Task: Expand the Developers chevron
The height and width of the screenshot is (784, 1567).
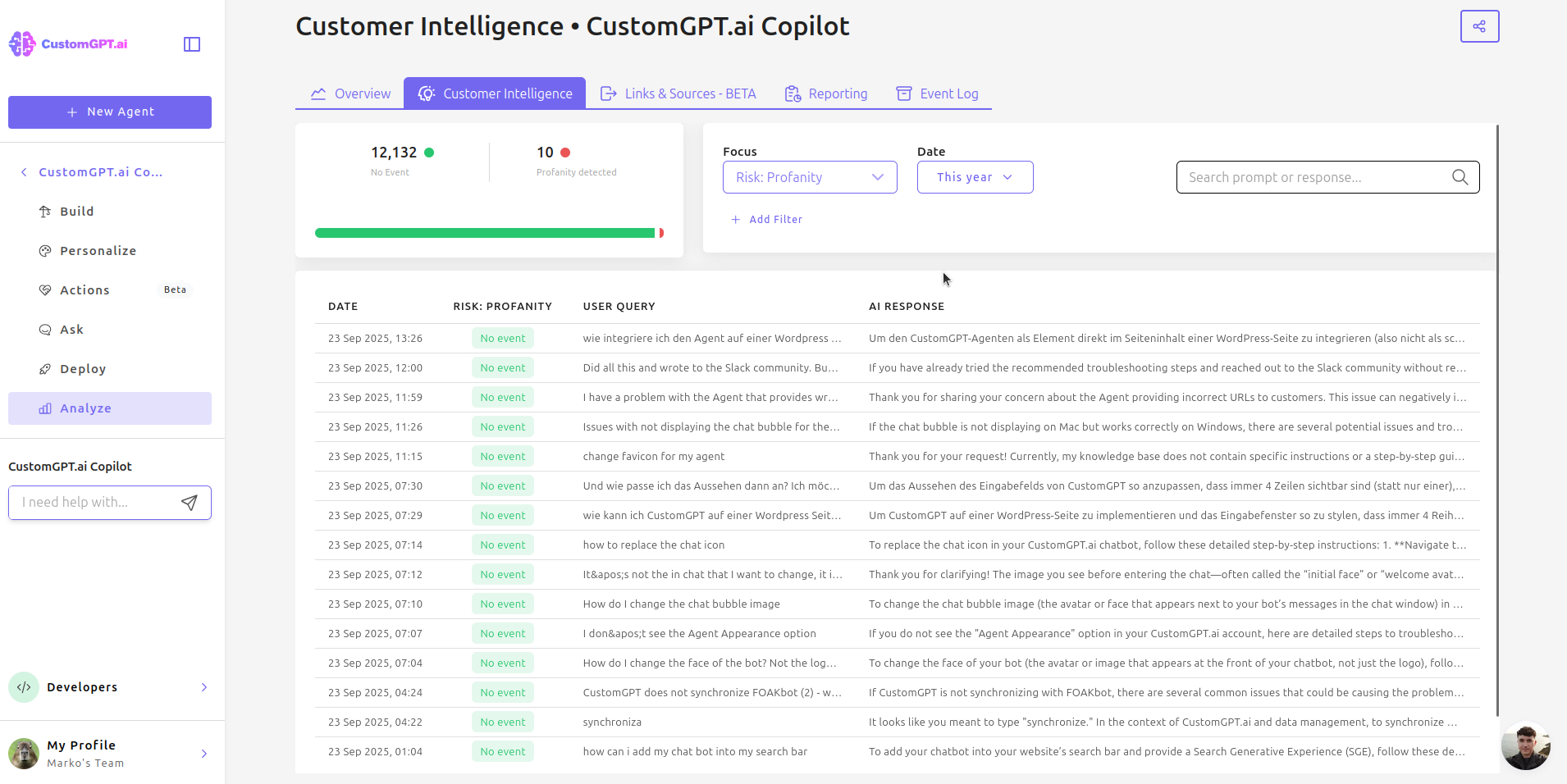Action: (x=204, y=687)
